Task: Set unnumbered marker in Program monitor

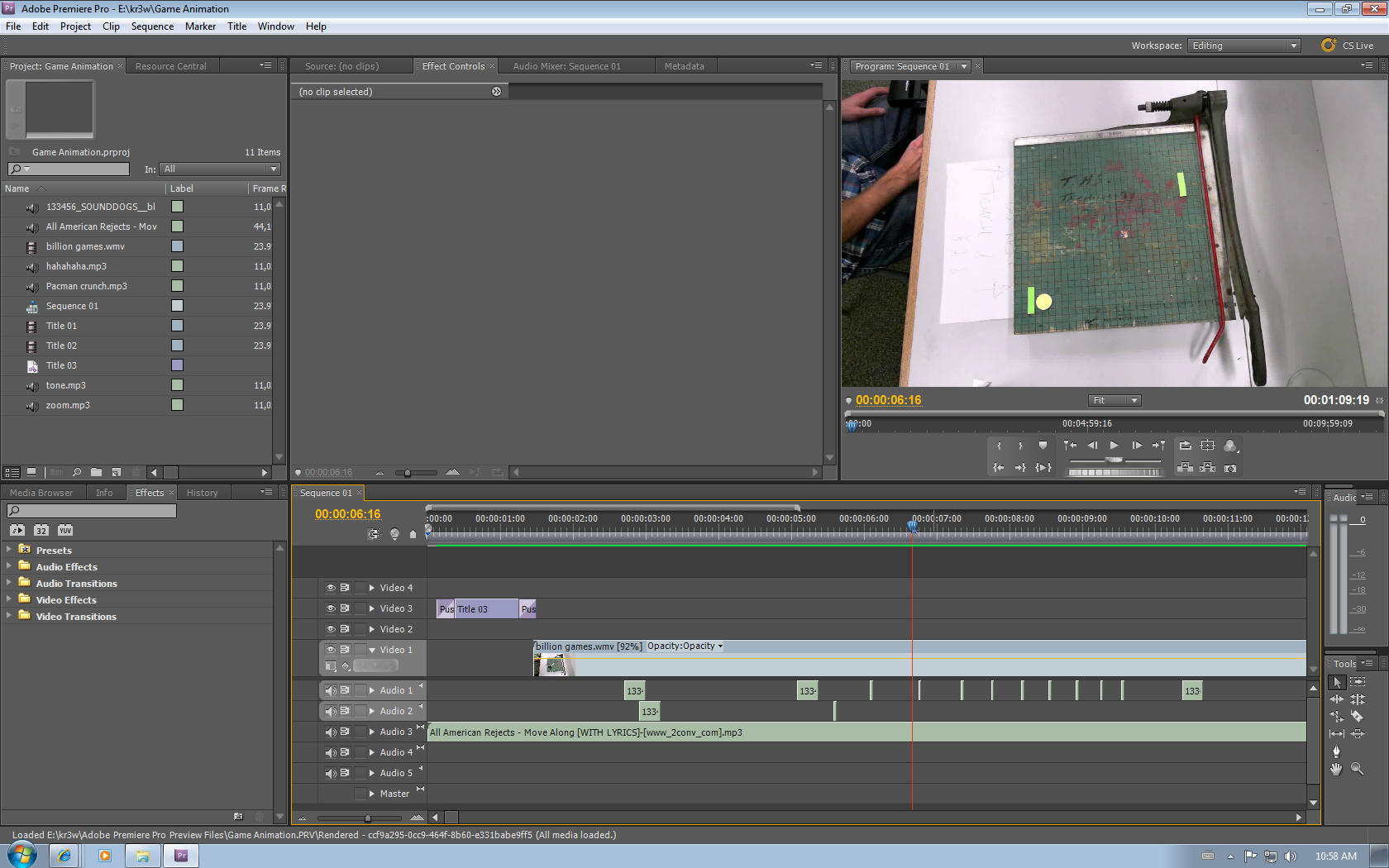Action: [1043, 446]
